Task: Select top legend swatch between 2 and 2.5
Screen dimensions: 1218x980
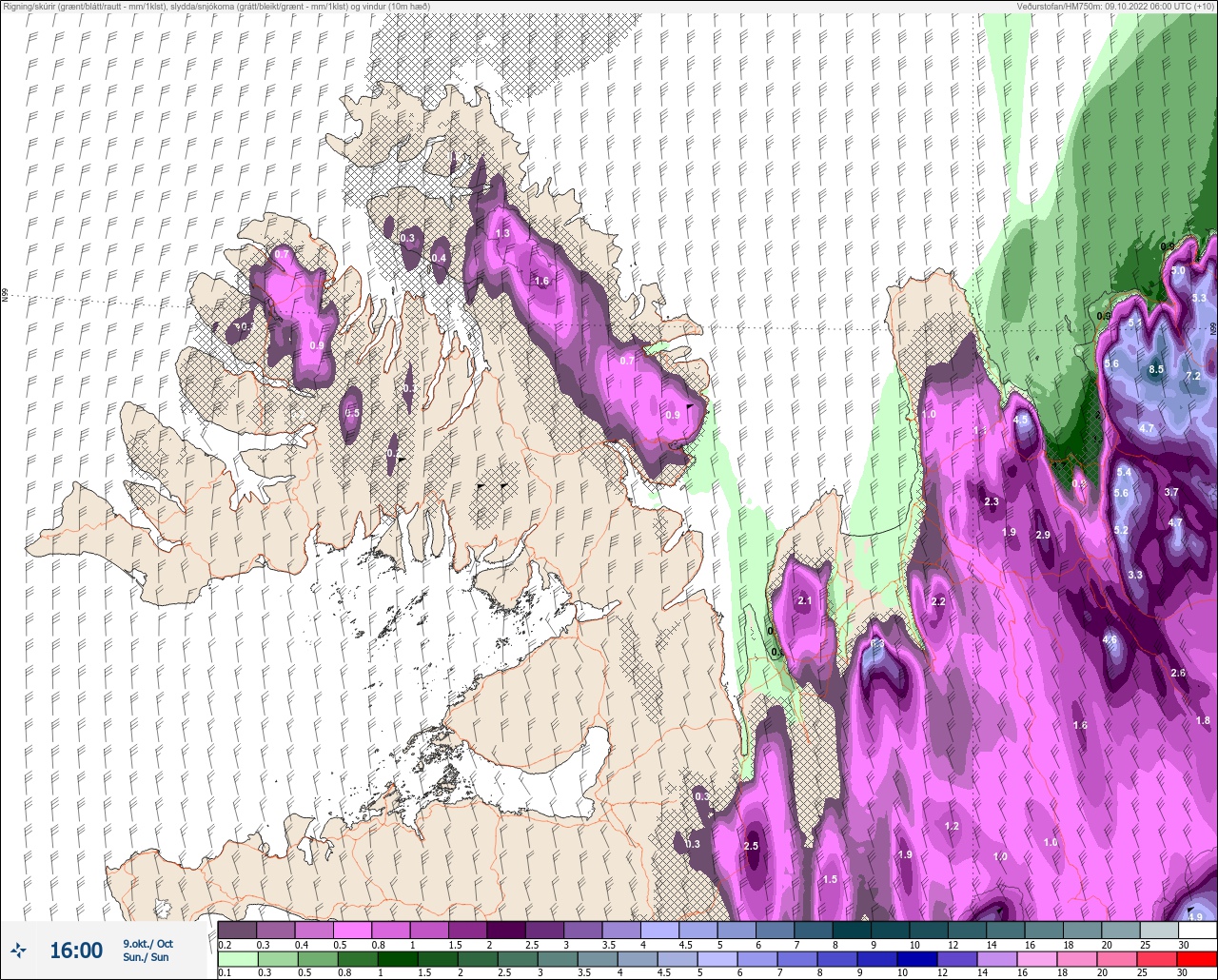Action: [x=506, y=930]
